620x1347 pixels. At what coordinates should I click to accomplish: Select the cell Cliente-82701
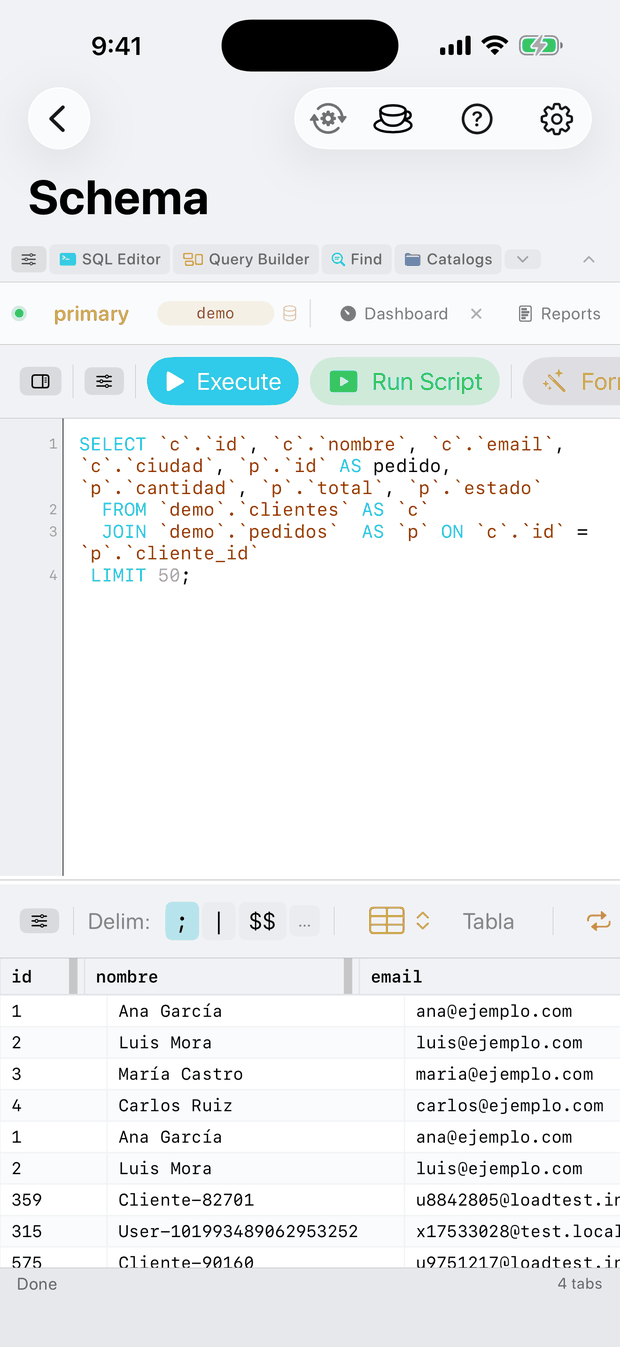pos(255,1199)
